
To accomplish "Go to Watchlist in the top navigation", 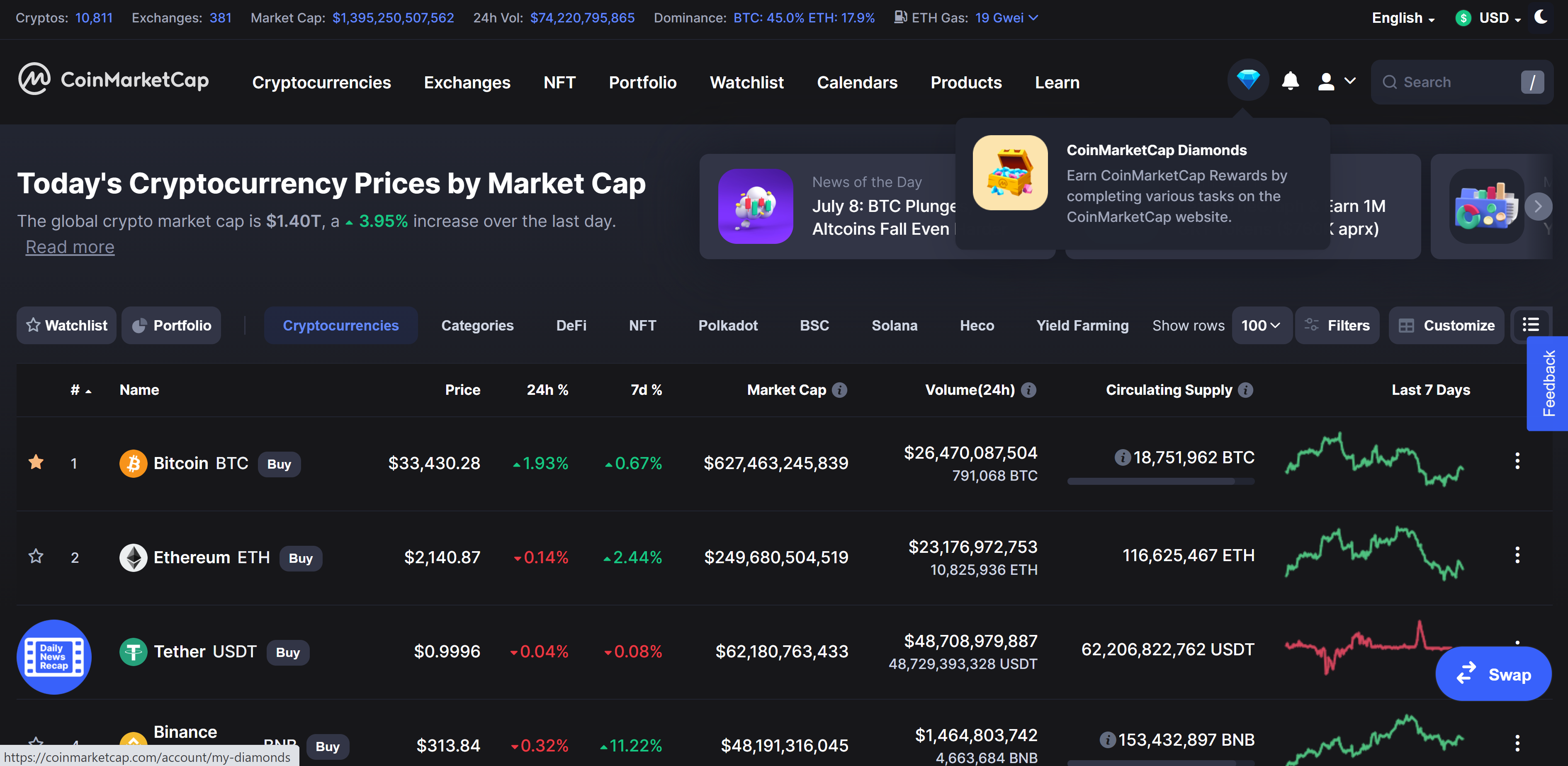I will click(747, 82).
